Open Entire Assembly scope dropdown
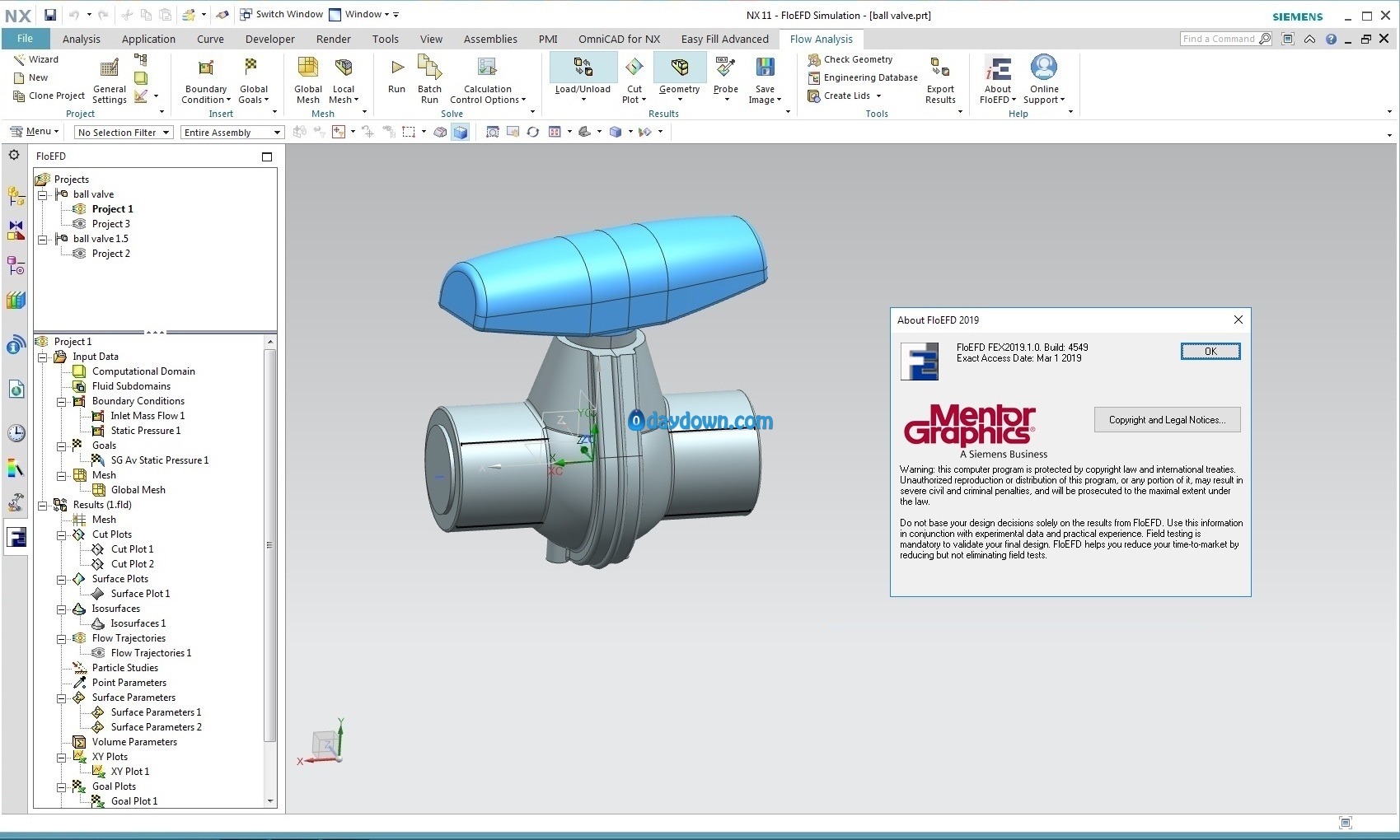Screen dimensions: 1400x840 232,133
